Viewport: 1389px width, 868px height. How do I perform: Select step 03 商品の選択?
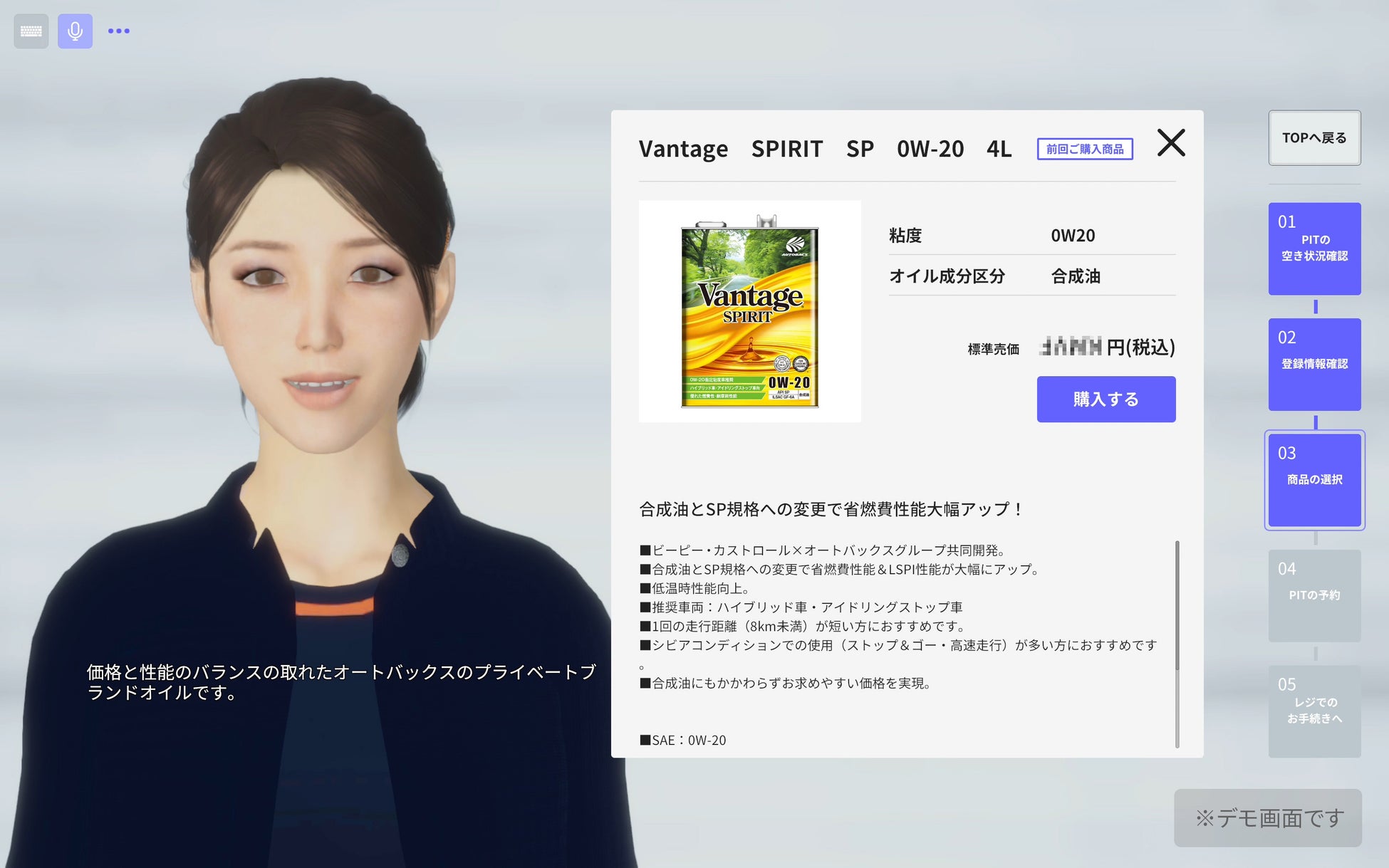tap(1313, 479)
